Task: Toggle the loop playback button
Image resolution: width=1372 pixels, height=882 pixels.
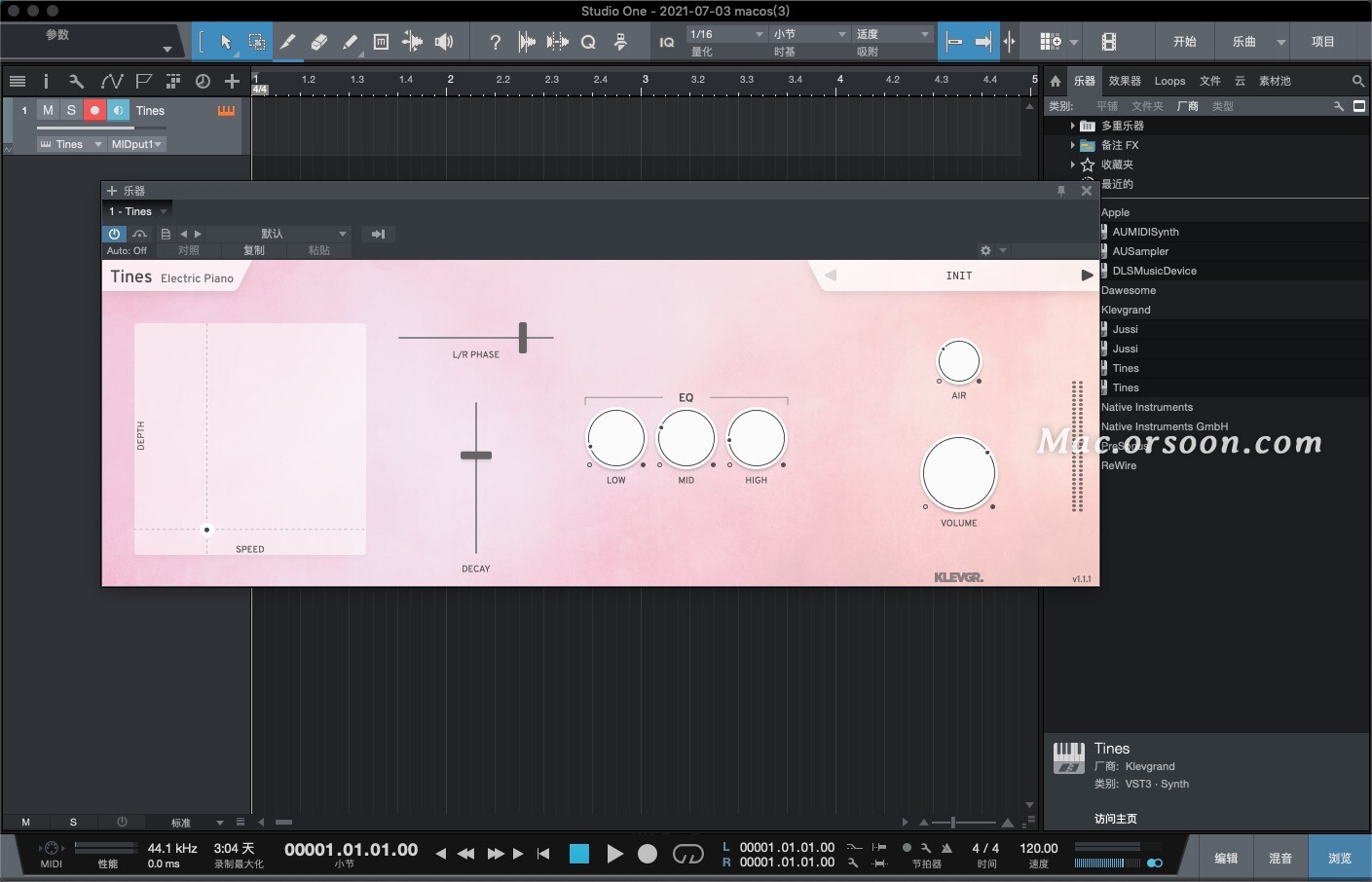Action: [687, 854]
